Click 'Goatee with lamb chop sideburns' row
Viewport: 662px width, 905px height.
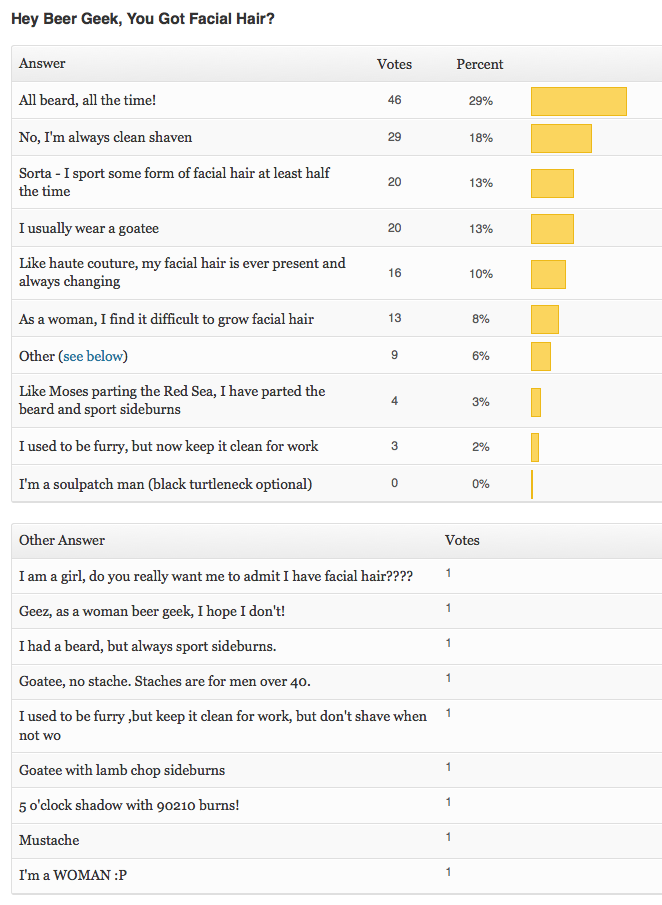122,770
